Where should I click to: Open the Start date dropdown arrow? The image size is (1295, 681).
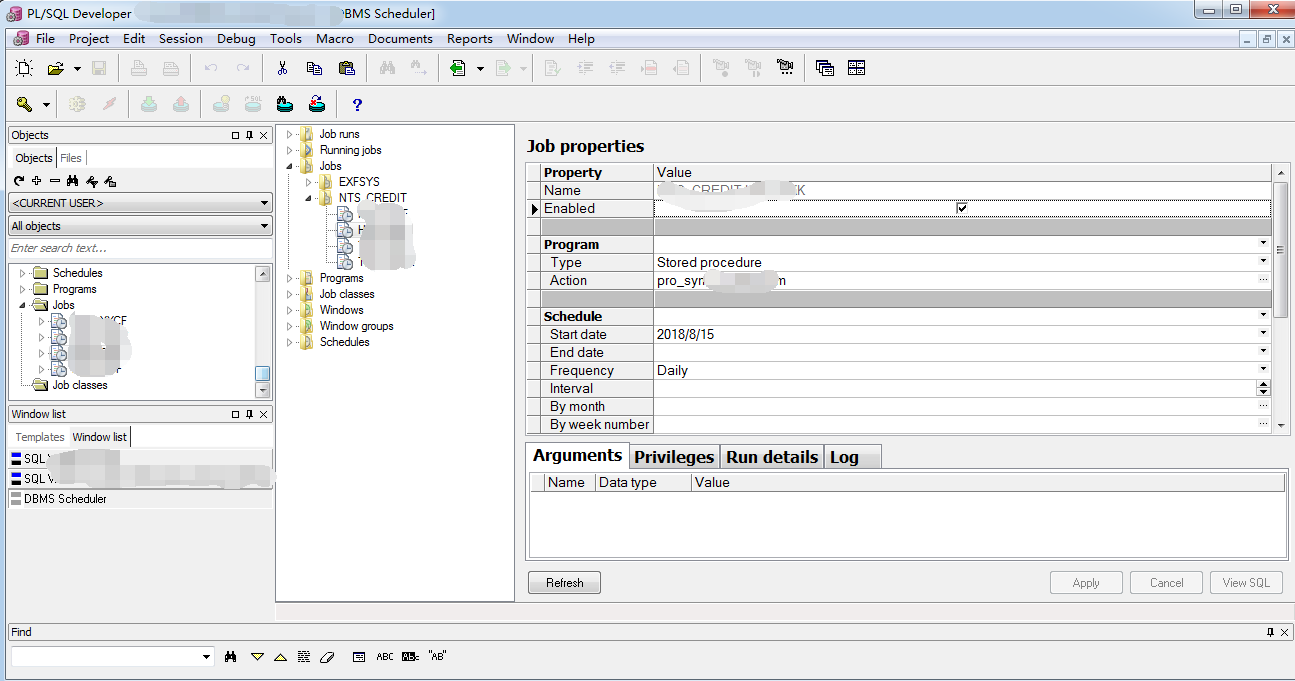click(1264, 334)
